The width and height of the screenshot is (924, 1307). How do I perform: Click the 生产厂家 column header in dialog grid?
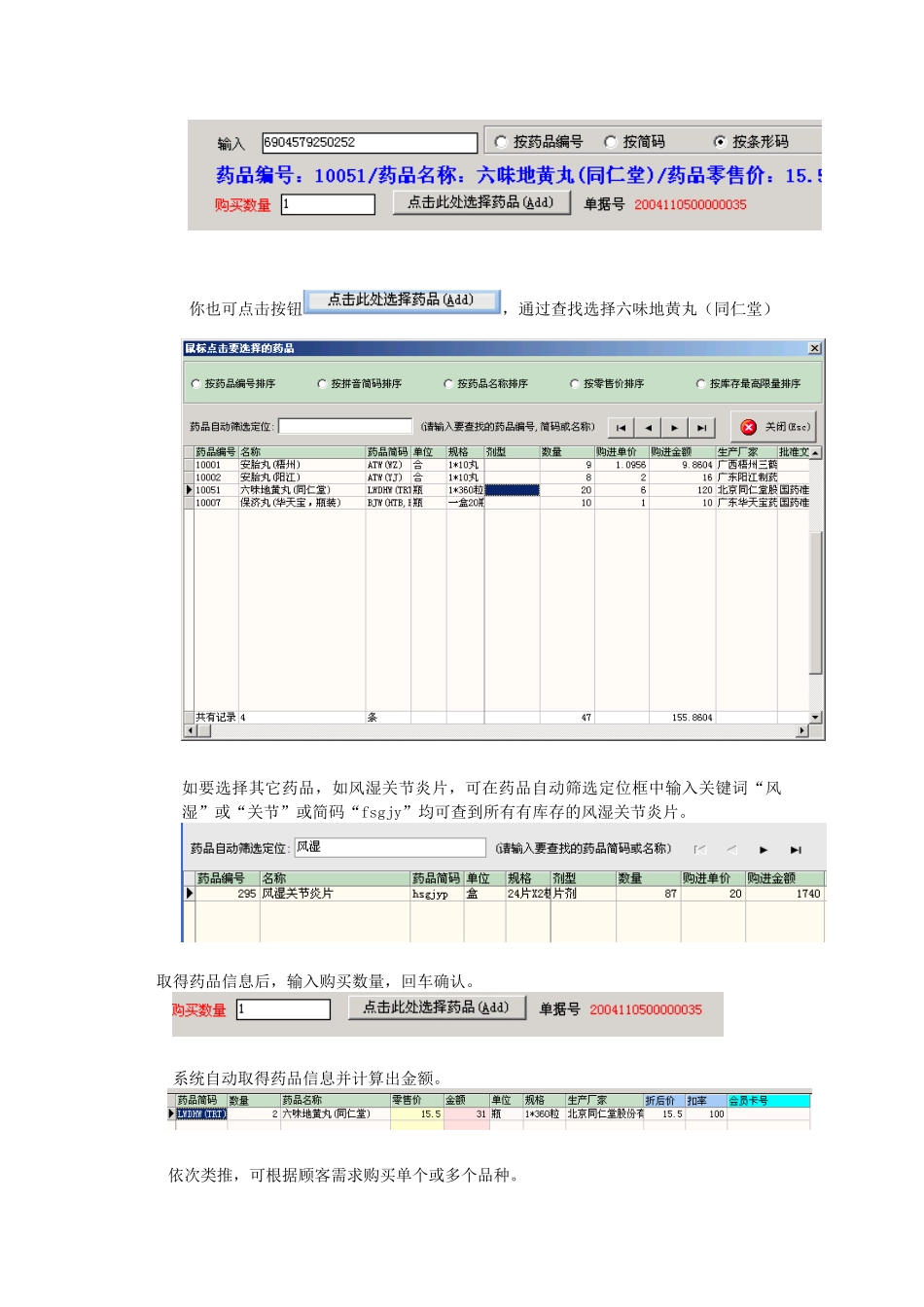746,452
